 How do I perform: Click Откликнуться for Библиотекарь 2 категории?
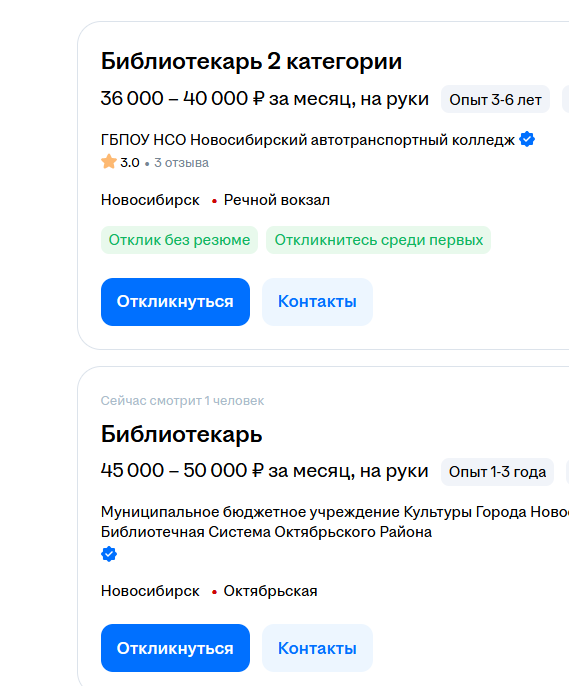(175, 302)
